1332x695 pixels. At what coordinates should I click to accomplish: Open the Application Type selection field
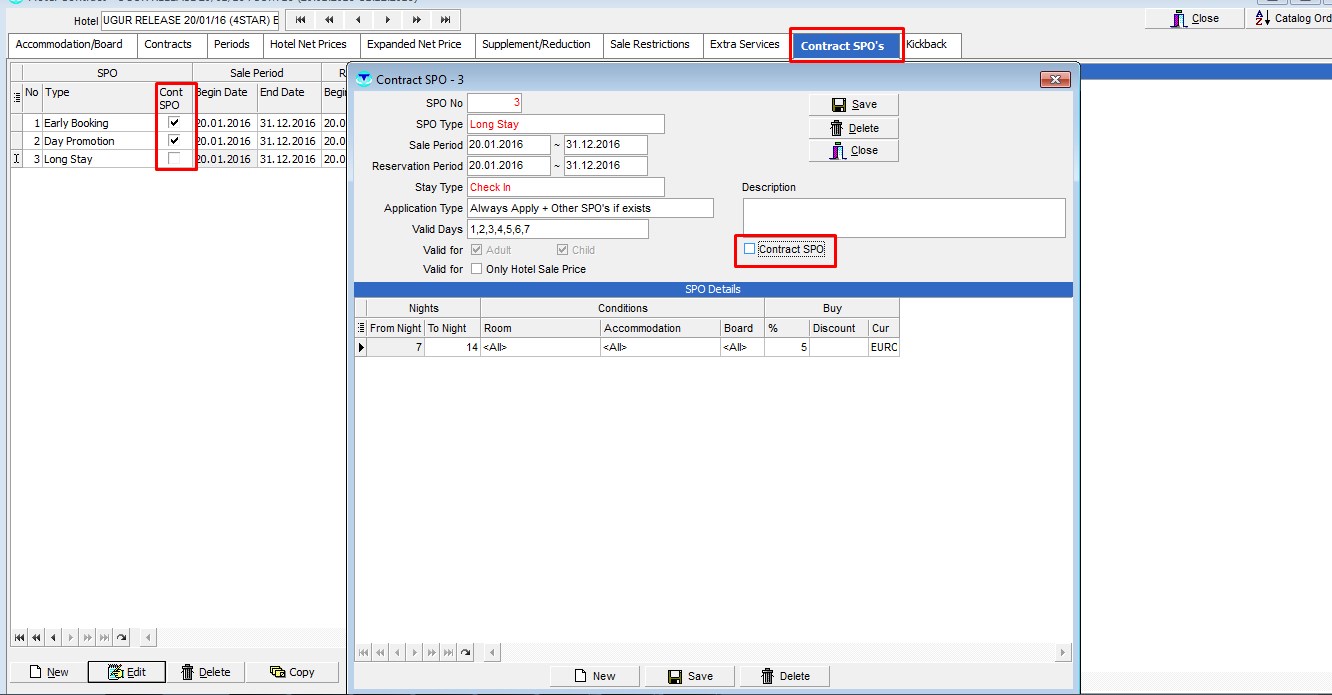590,208
